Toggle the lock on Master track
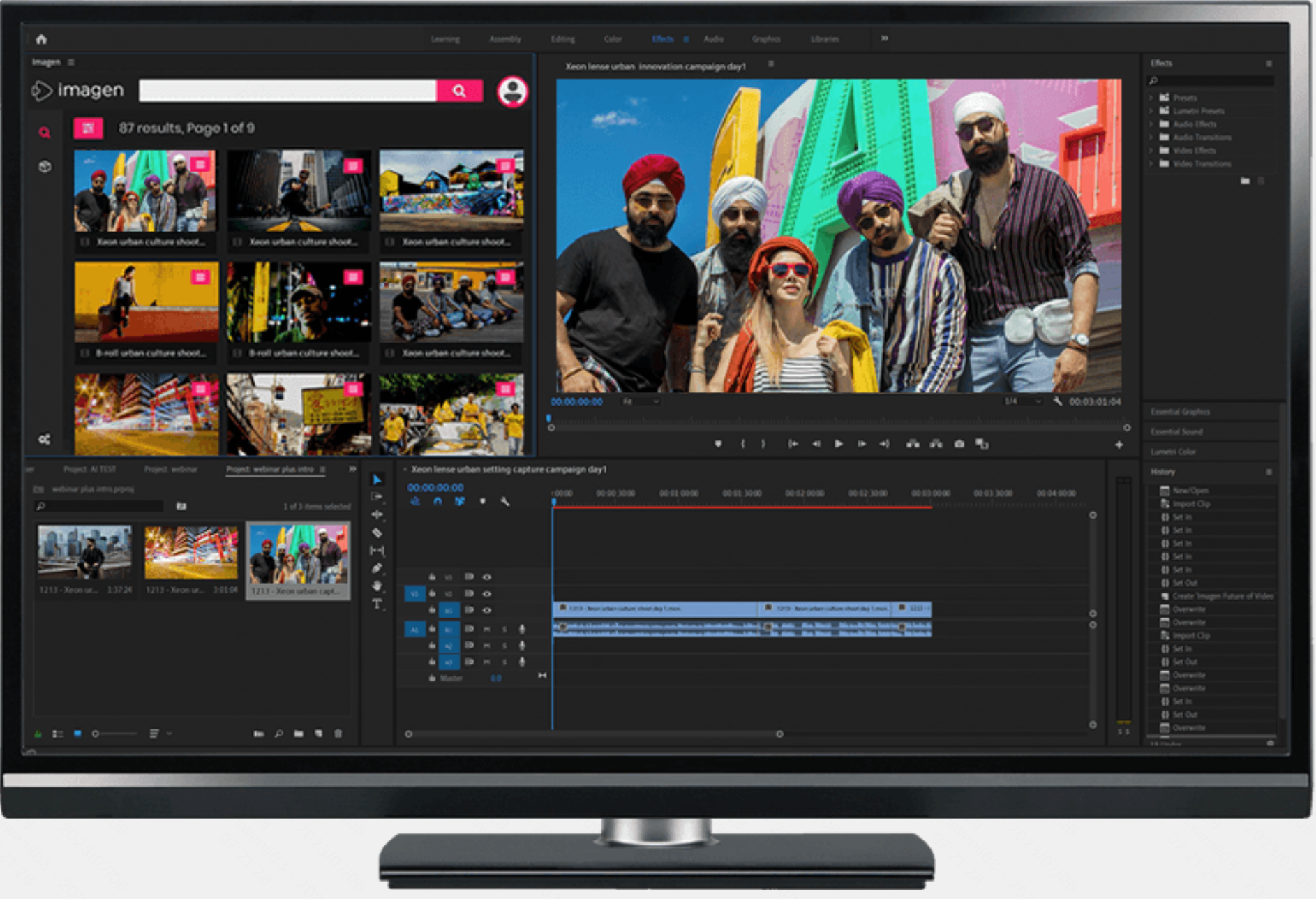The image size is (1316, 899). point(432,678)
